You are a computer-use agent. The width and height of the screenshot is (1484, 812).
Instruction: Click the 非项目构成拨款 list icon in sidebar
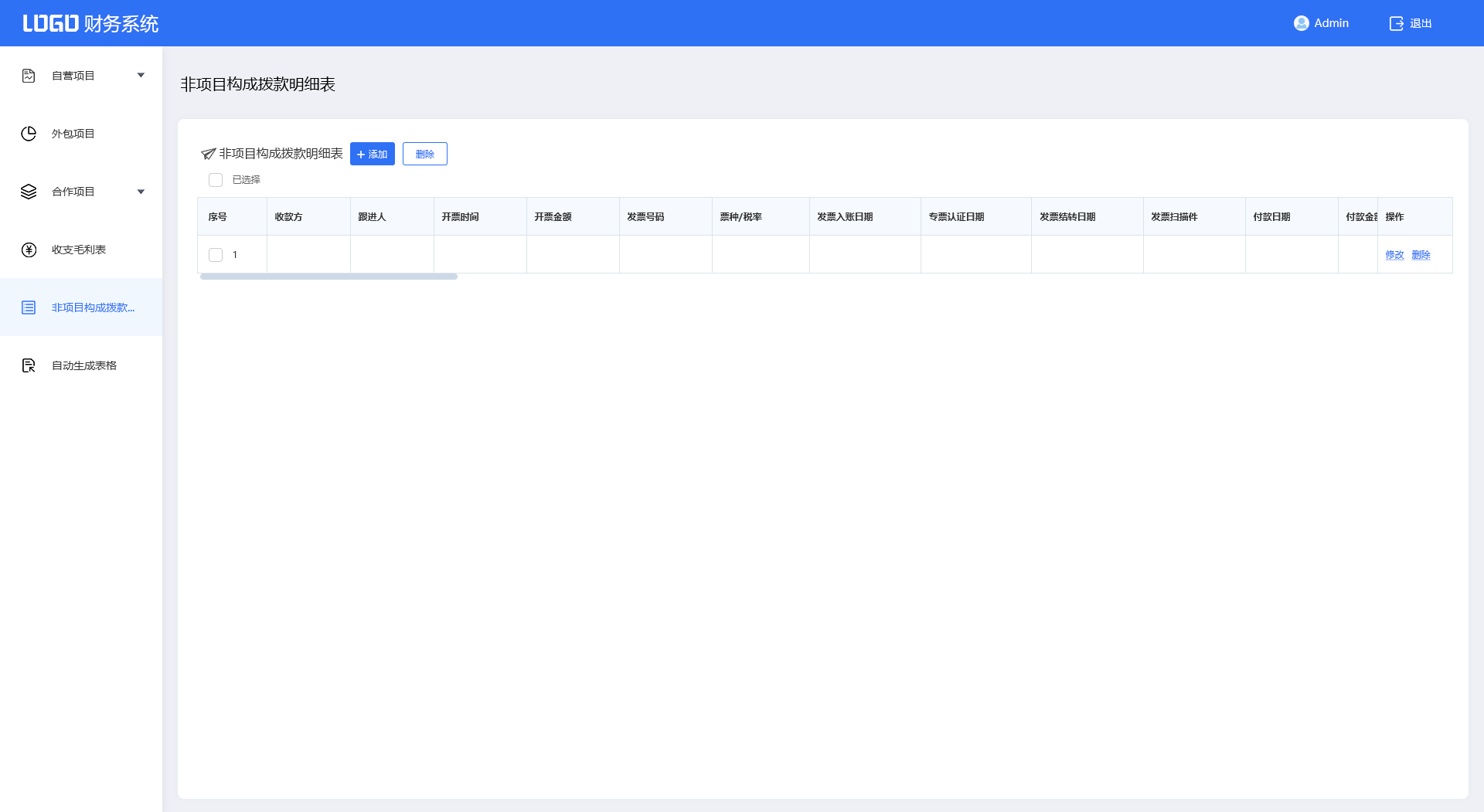(29, 307)
